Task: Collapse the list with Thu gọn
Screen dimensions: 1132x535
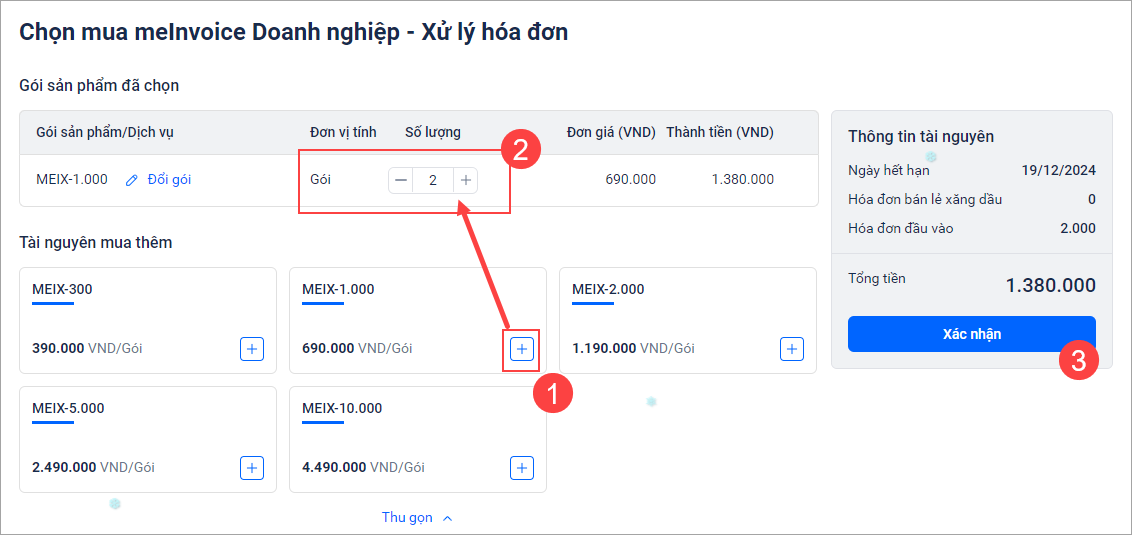Action: coord(417,518)
